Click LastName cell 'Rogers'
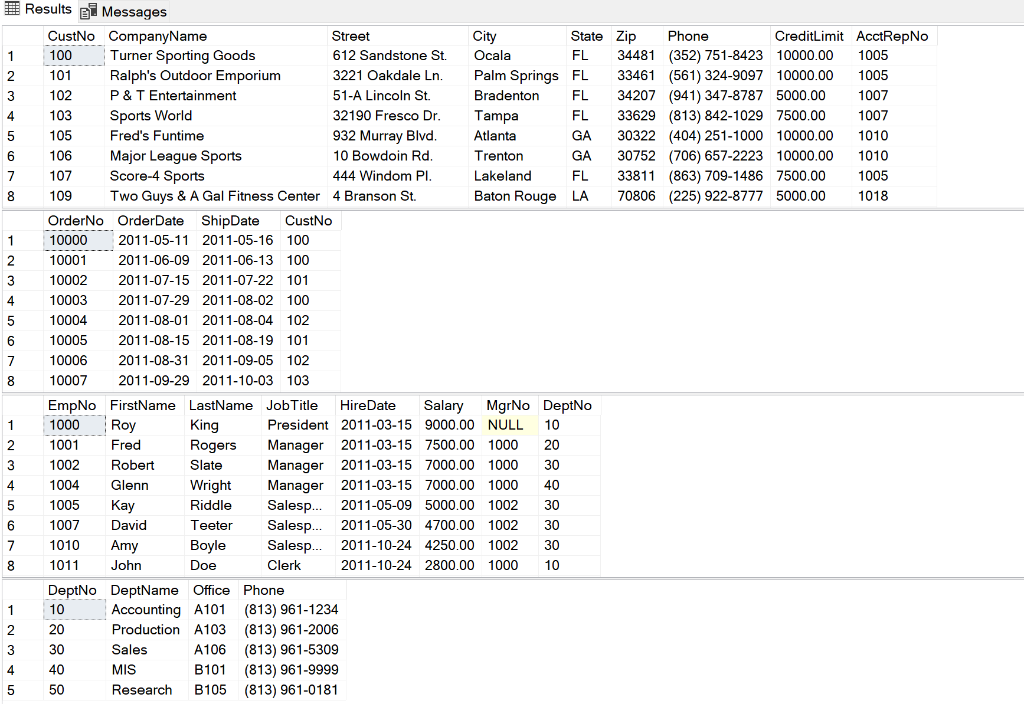Image resolution: width=1024 pixels, height=704 pixels. pyautogui.click(x=223, y=445)
